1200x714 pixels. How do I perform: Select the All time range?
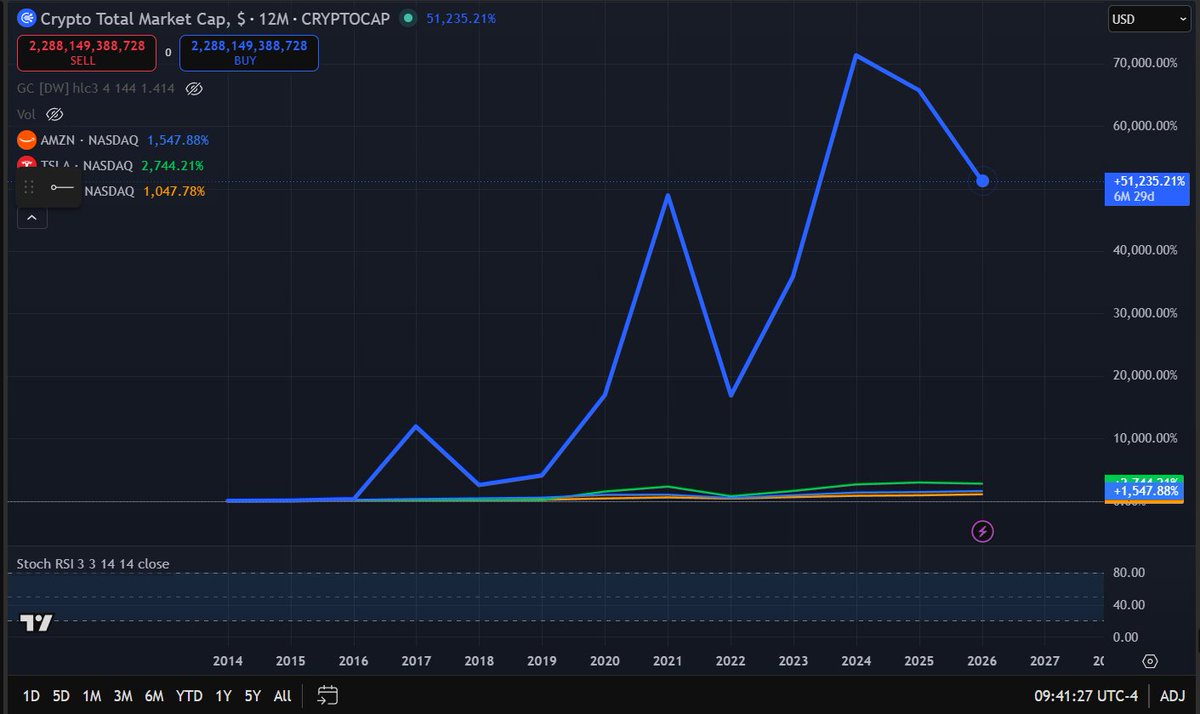tap(282, 695)
